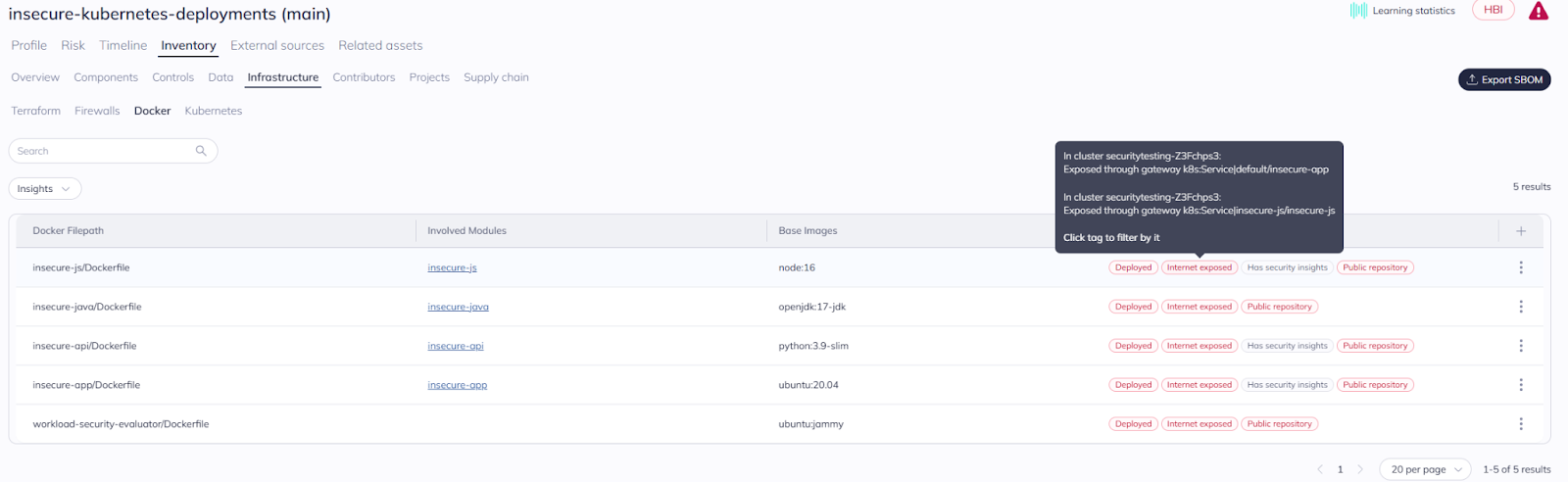
Task: Switch to the Terraform sub-tab
Action: click(35, 111)
